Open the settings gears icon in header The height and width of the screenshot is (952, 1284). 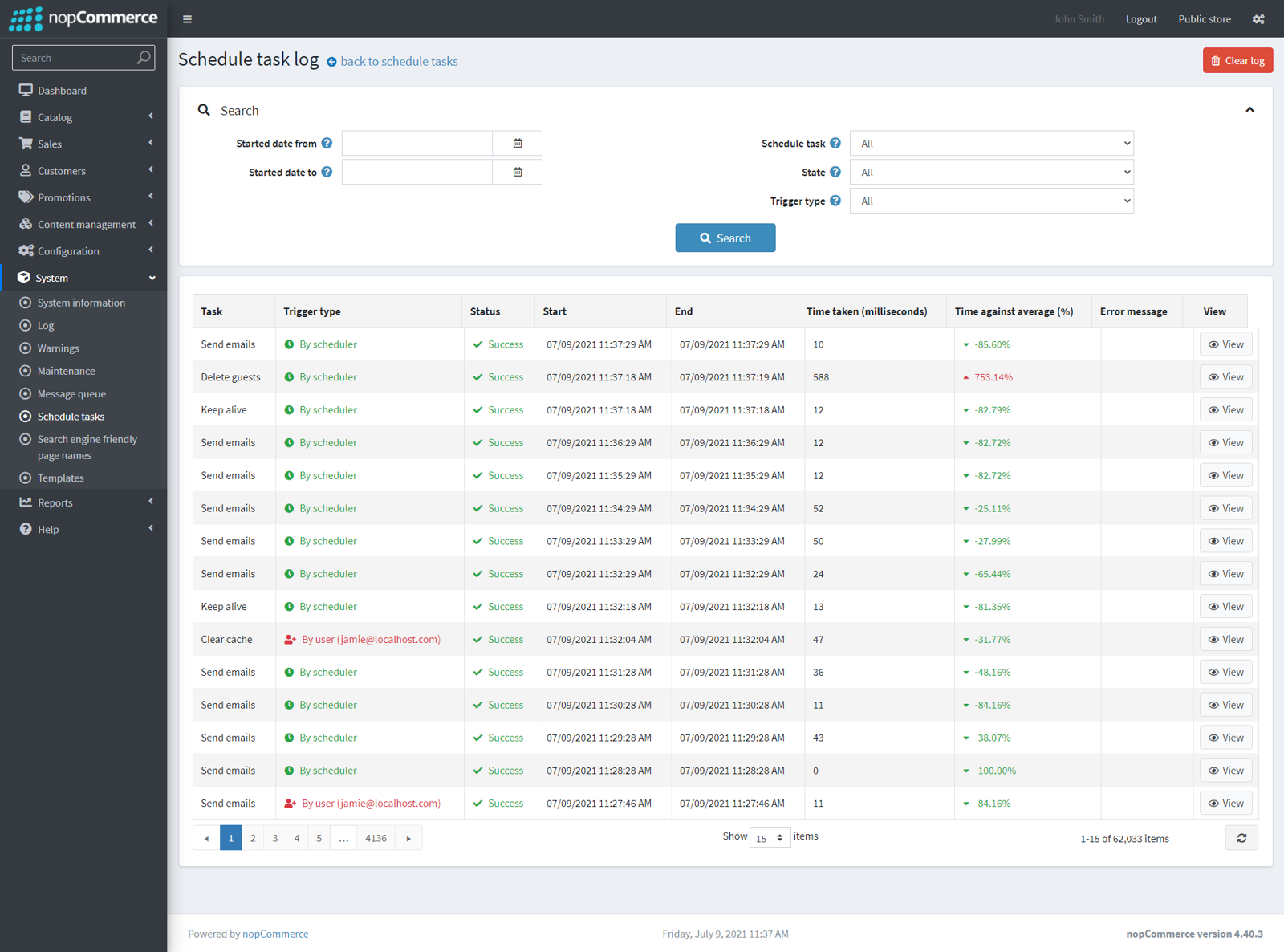pos(1258,19)
